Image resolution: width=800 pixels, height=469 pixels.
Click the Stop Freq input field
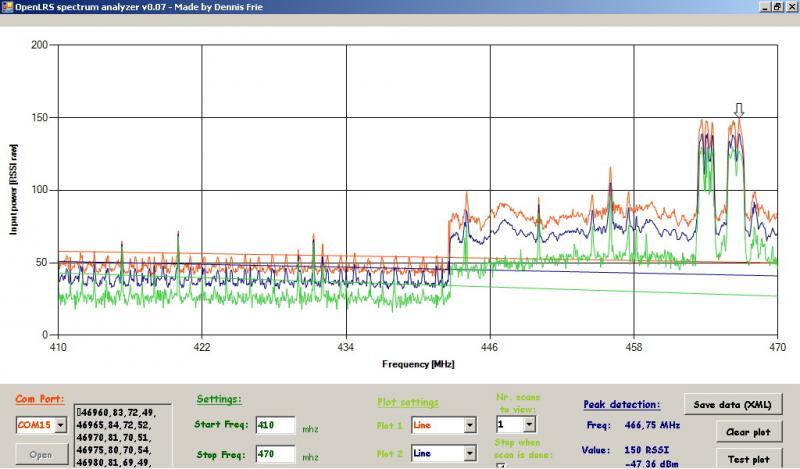click(275, 454)
